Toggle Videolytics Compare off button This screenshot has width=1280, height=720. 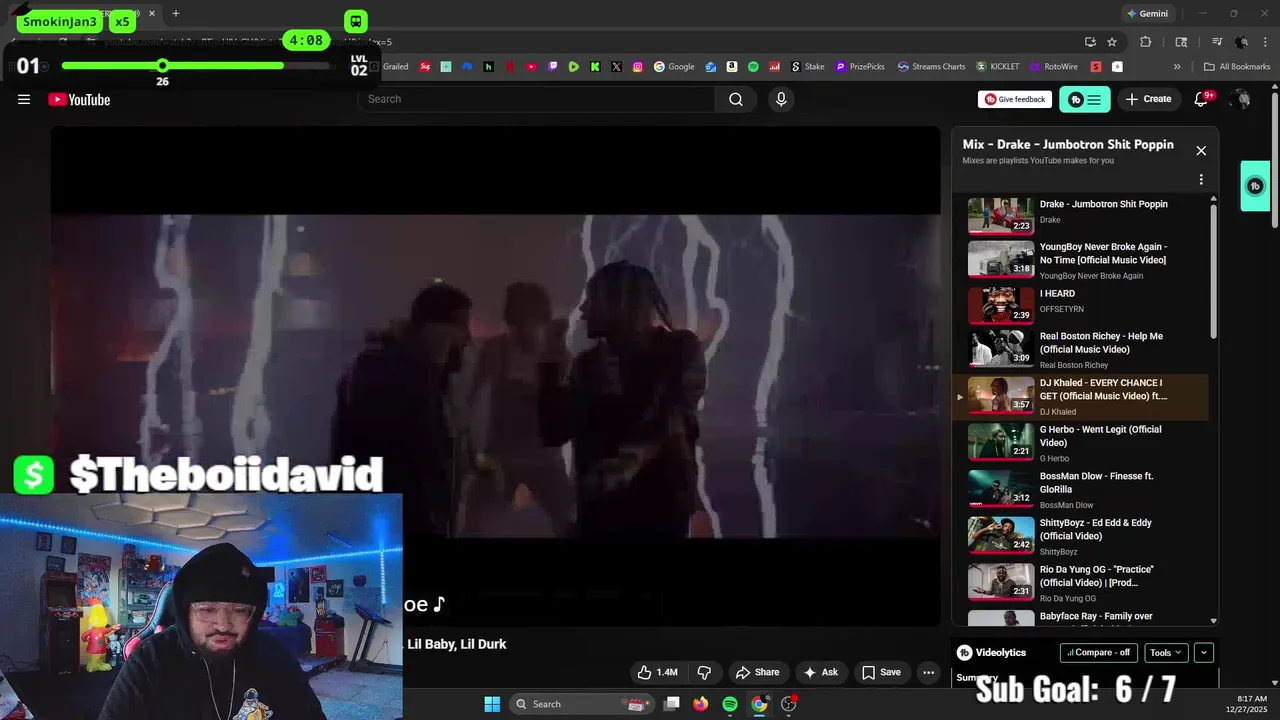1098,652
